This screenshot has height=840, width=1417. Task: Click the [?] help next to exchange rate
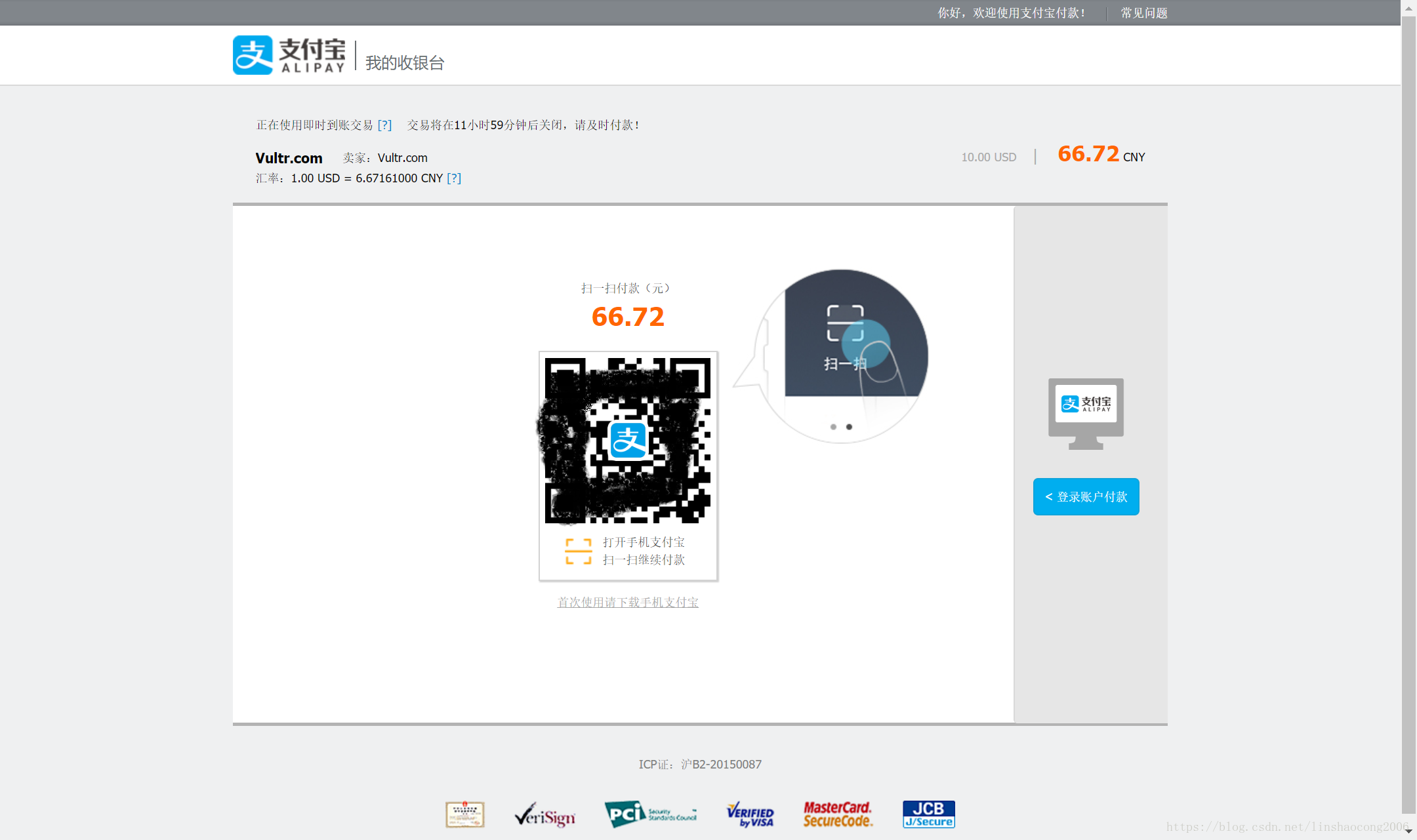pyautogui.click(x=454, y=178)
